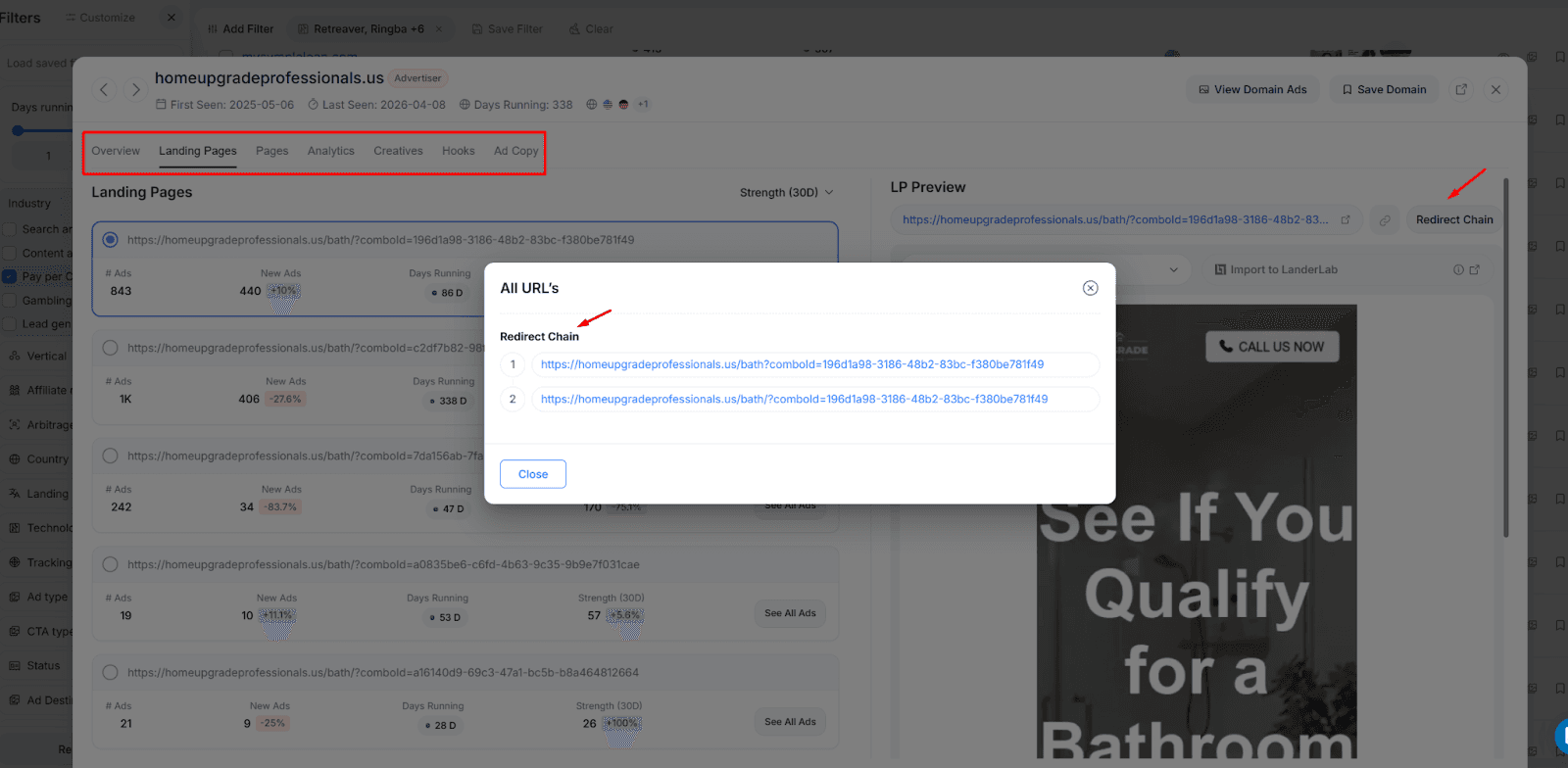Toggle the Gambling industry checkbox

[x=10, y=301]
